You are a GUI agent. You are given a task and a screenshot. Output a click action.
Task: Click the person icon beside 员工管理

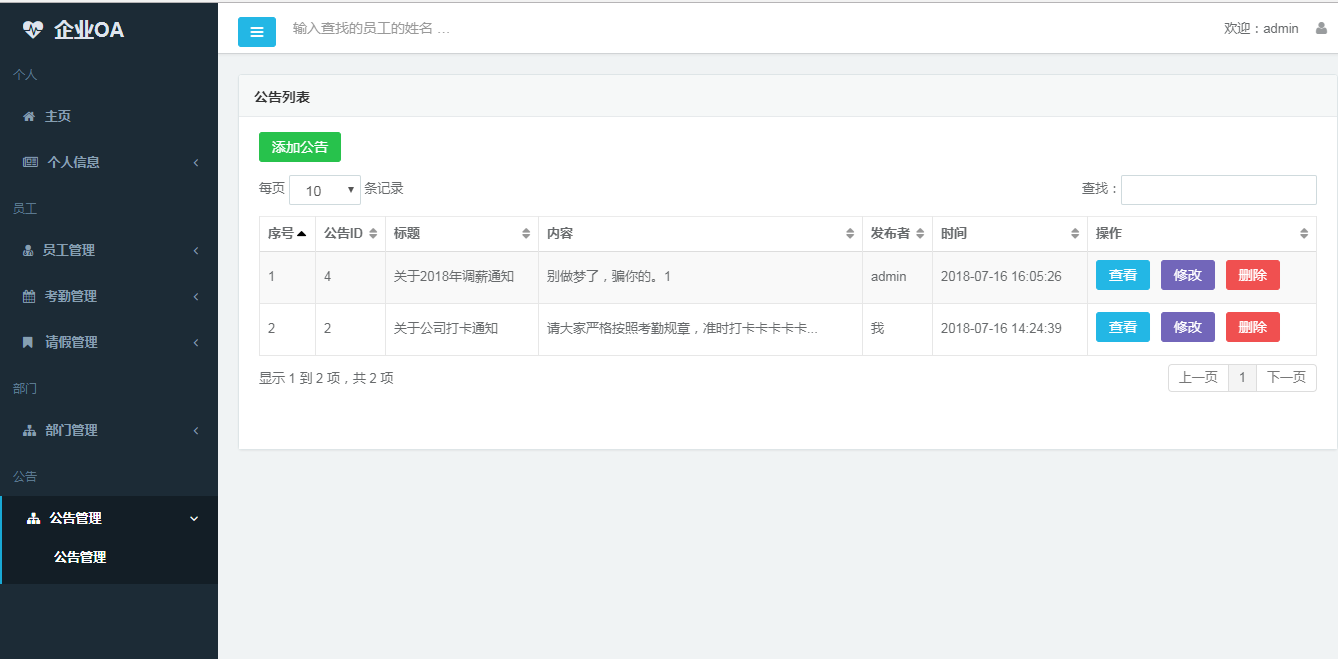click(x=28, y=250)
